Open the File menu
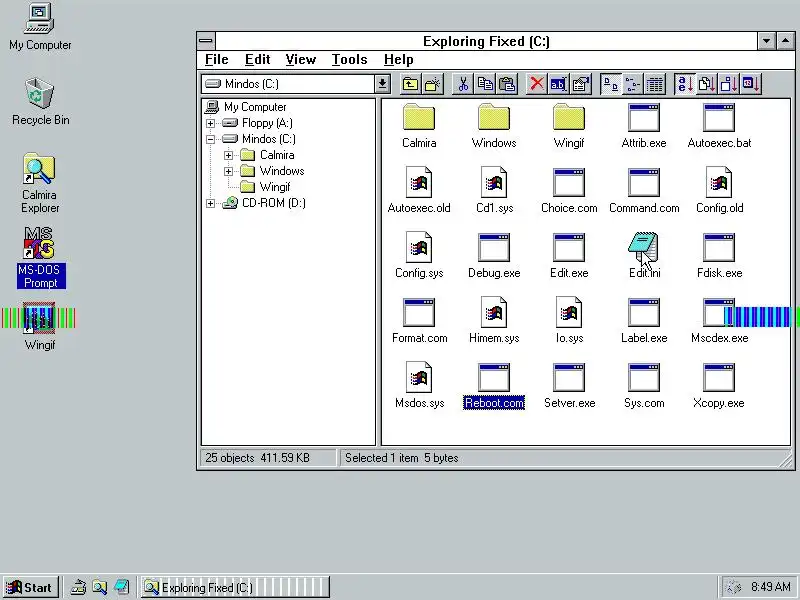The image size is (800, 600). coord(216,60)
